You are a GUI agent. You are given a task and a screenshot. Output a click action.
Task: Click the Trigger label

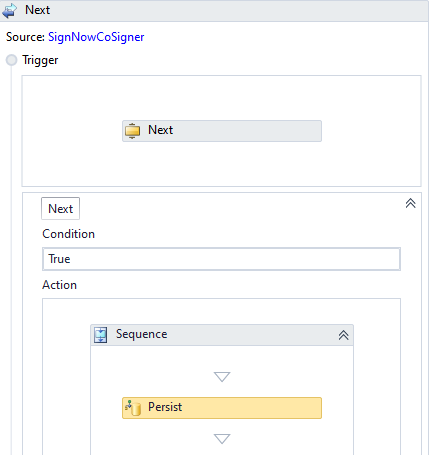40,60
